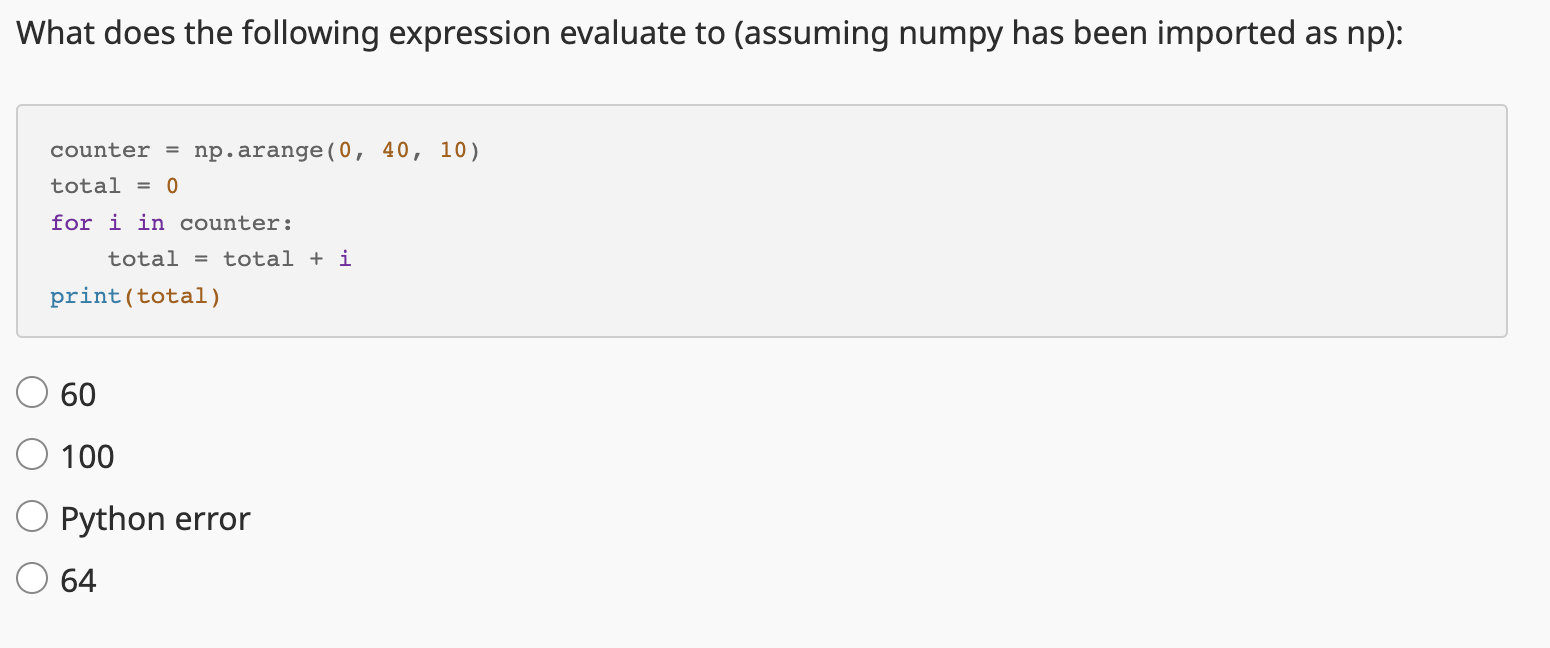This screenshot has height=648, width=1550.
Task: Click the 0 argument in np.arange
Action: (x=345, y=149)
